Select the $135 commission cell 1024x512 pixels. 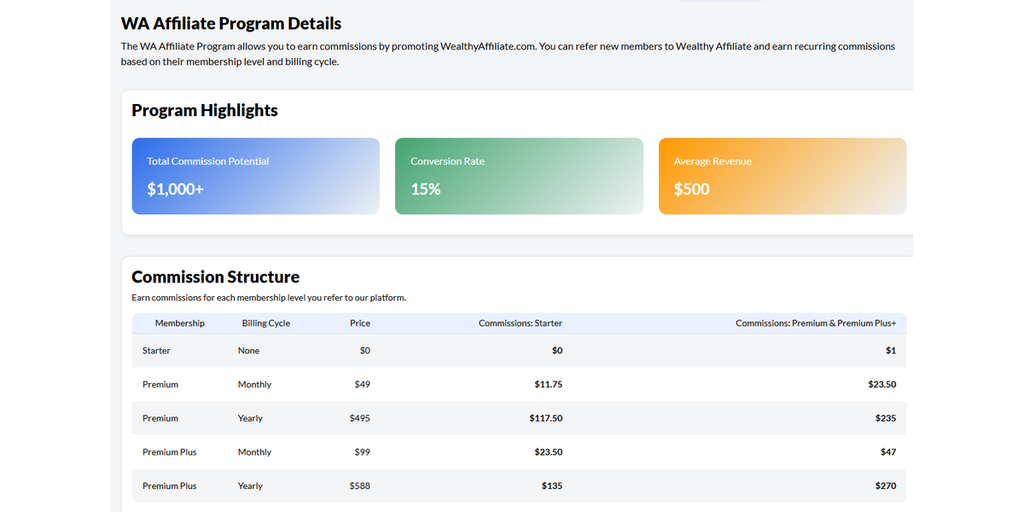[x=552, y=487]
